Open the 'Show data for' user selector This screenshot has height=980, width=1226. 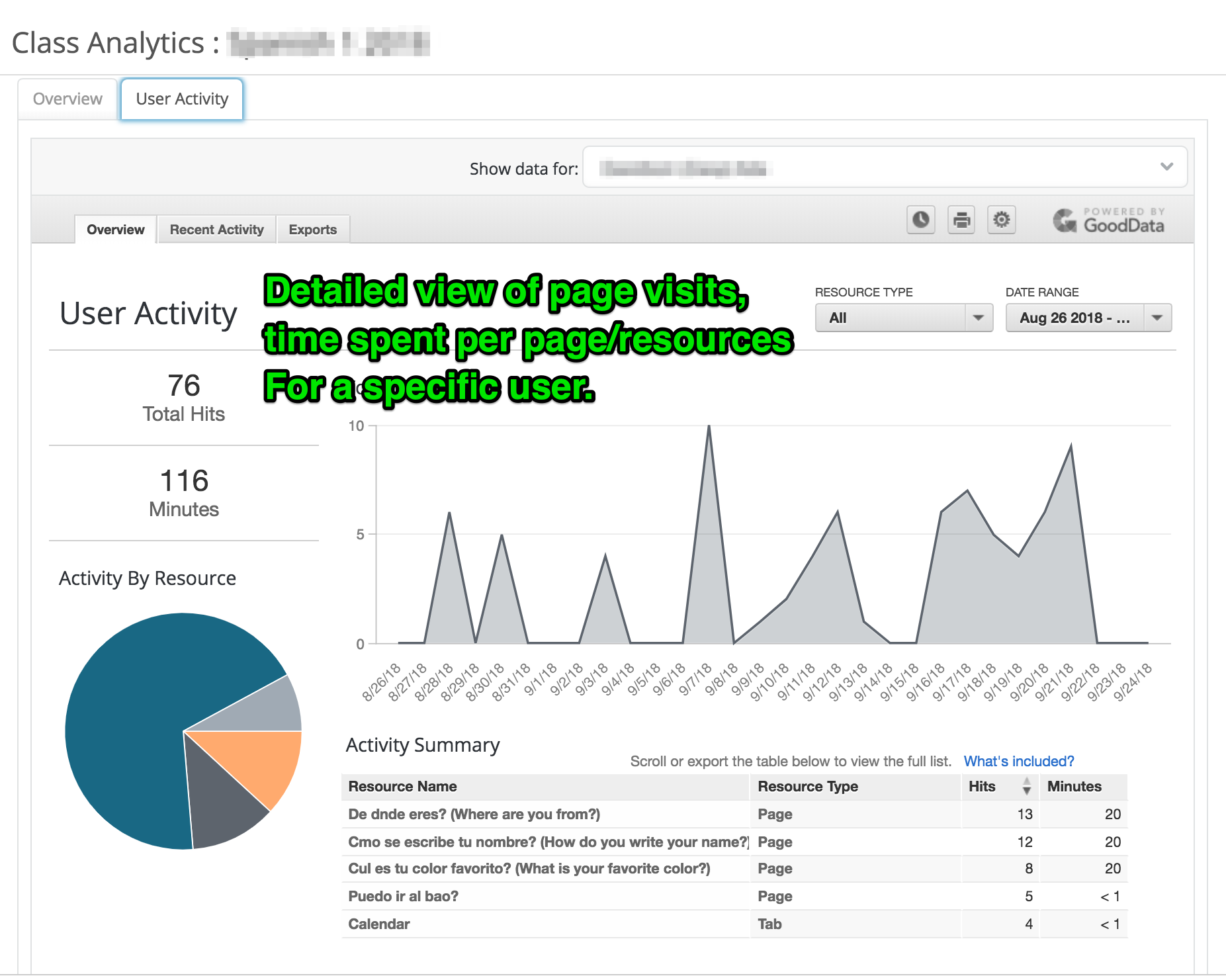click(x=885, y=167)
